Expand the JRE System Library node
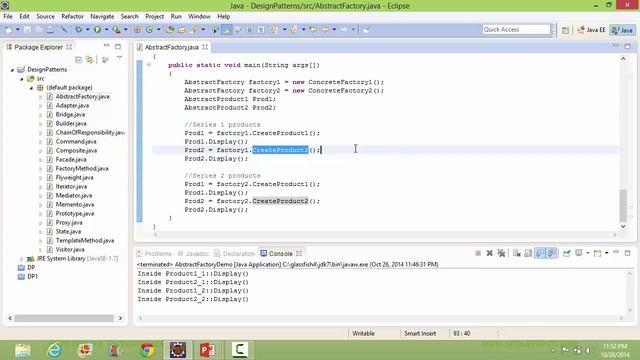This screenshot has width=640, height=360. click(21, 259)
